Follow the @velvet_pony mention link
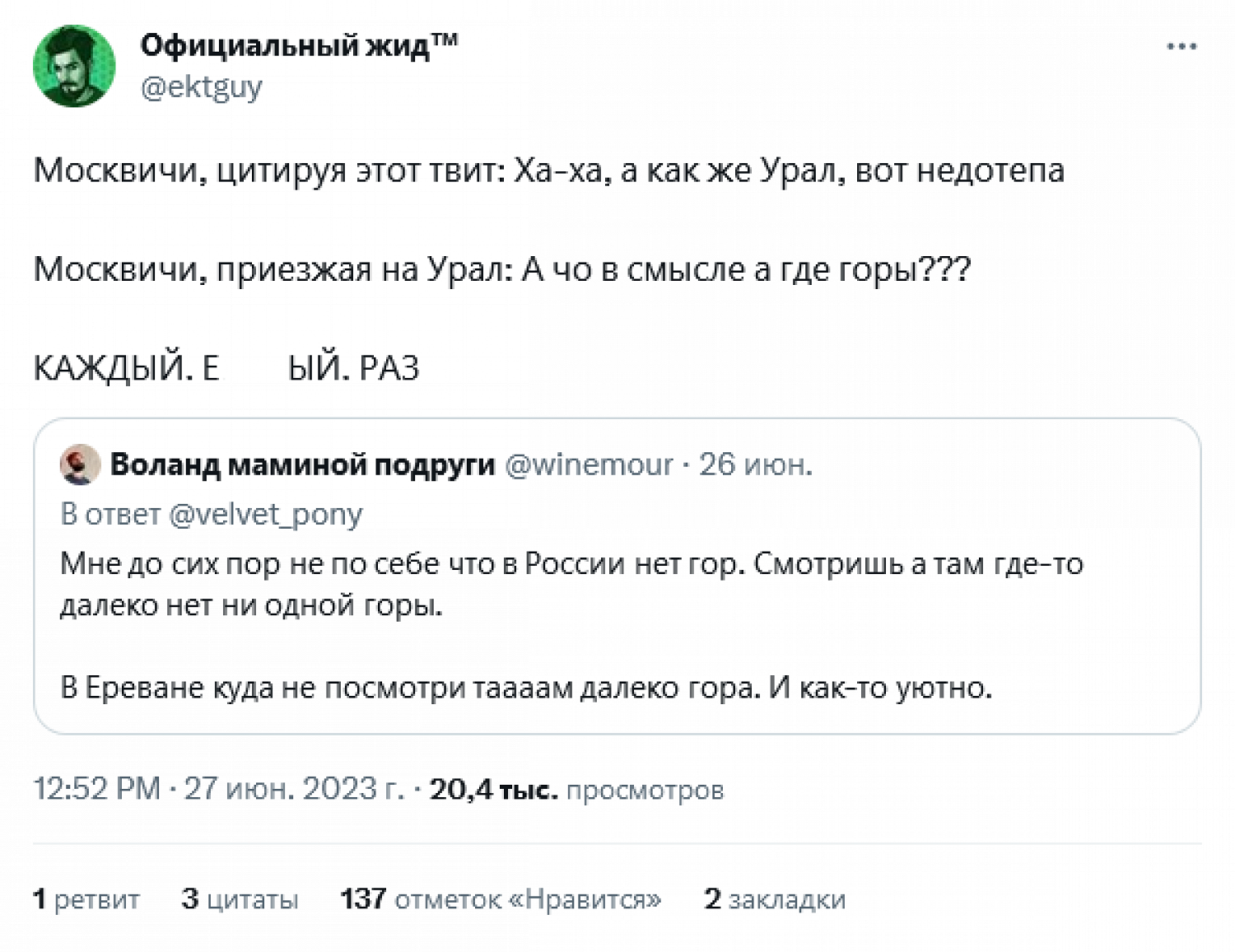The width and height of the screenshot is (1235, 952). 265,514
